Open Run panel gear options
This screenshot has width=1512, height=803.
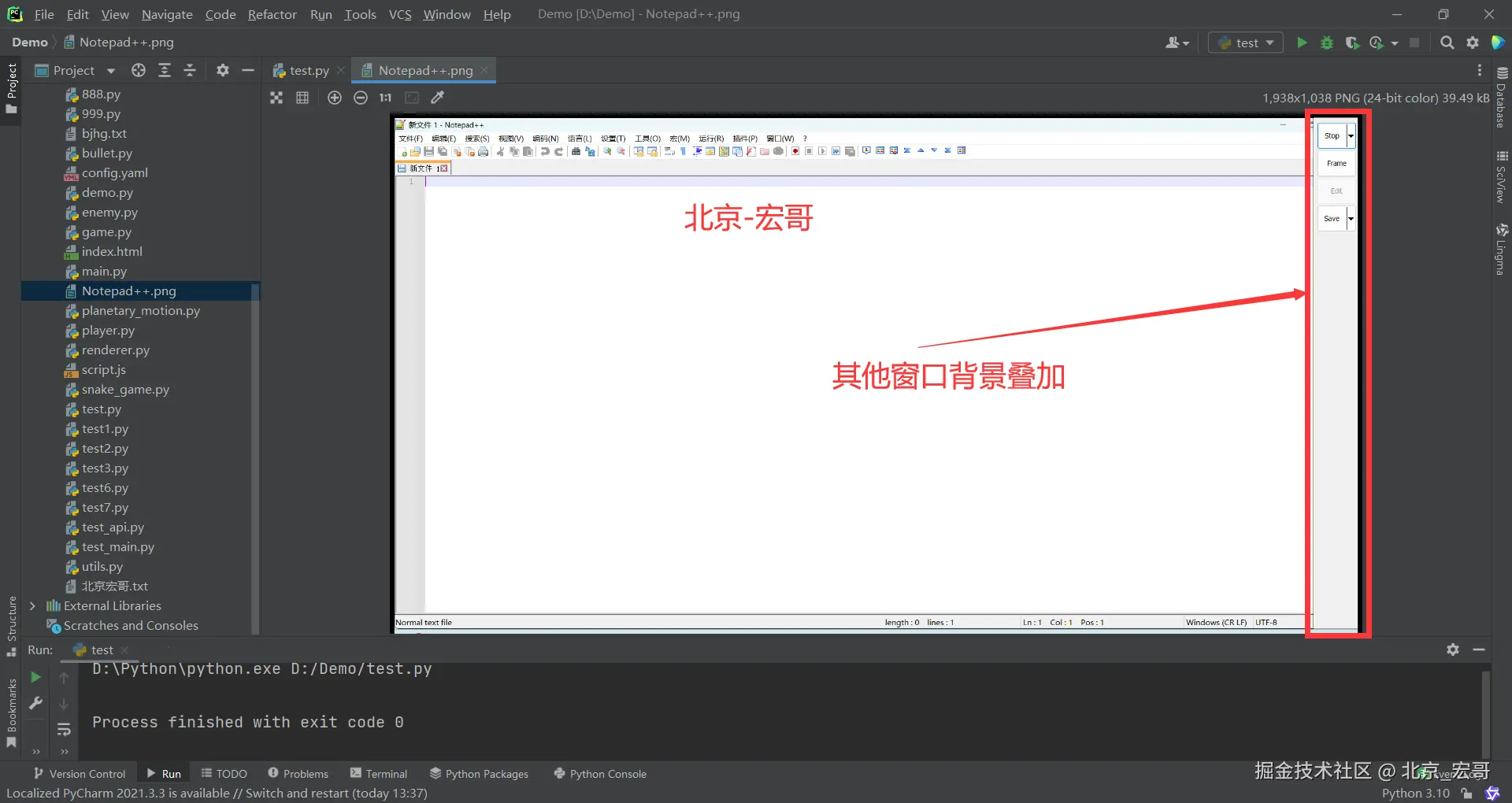point(1453,649)
